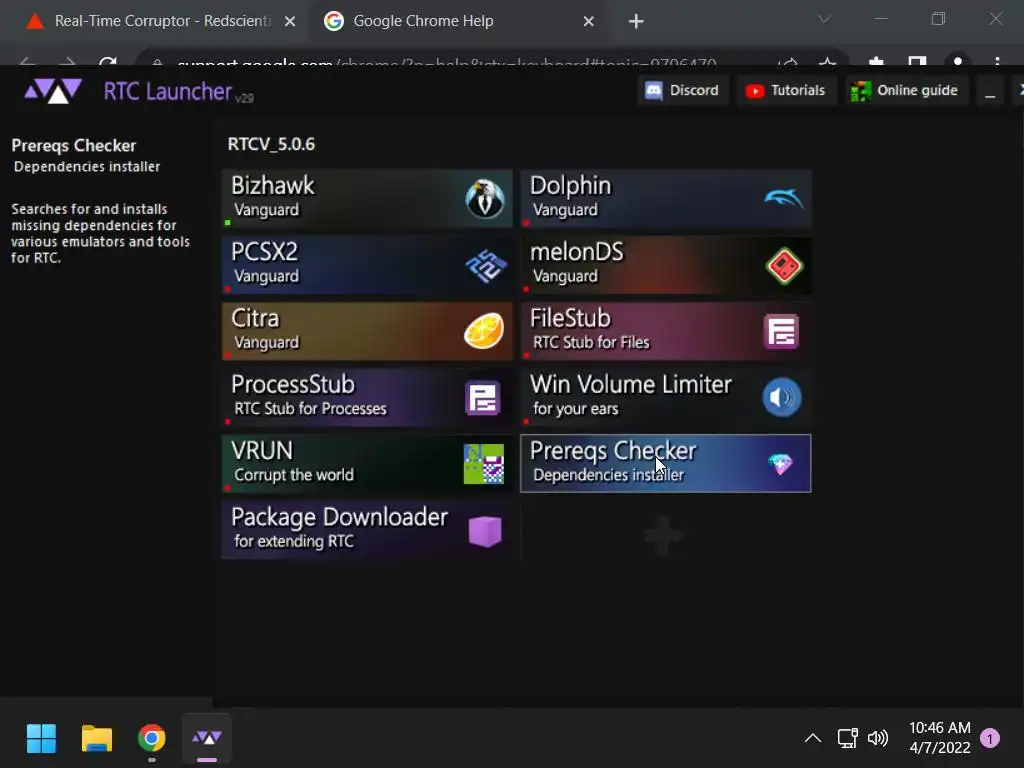Screen dimensions: 1024x768
Task: Select the Package Downloader title text
Action: 340,517
